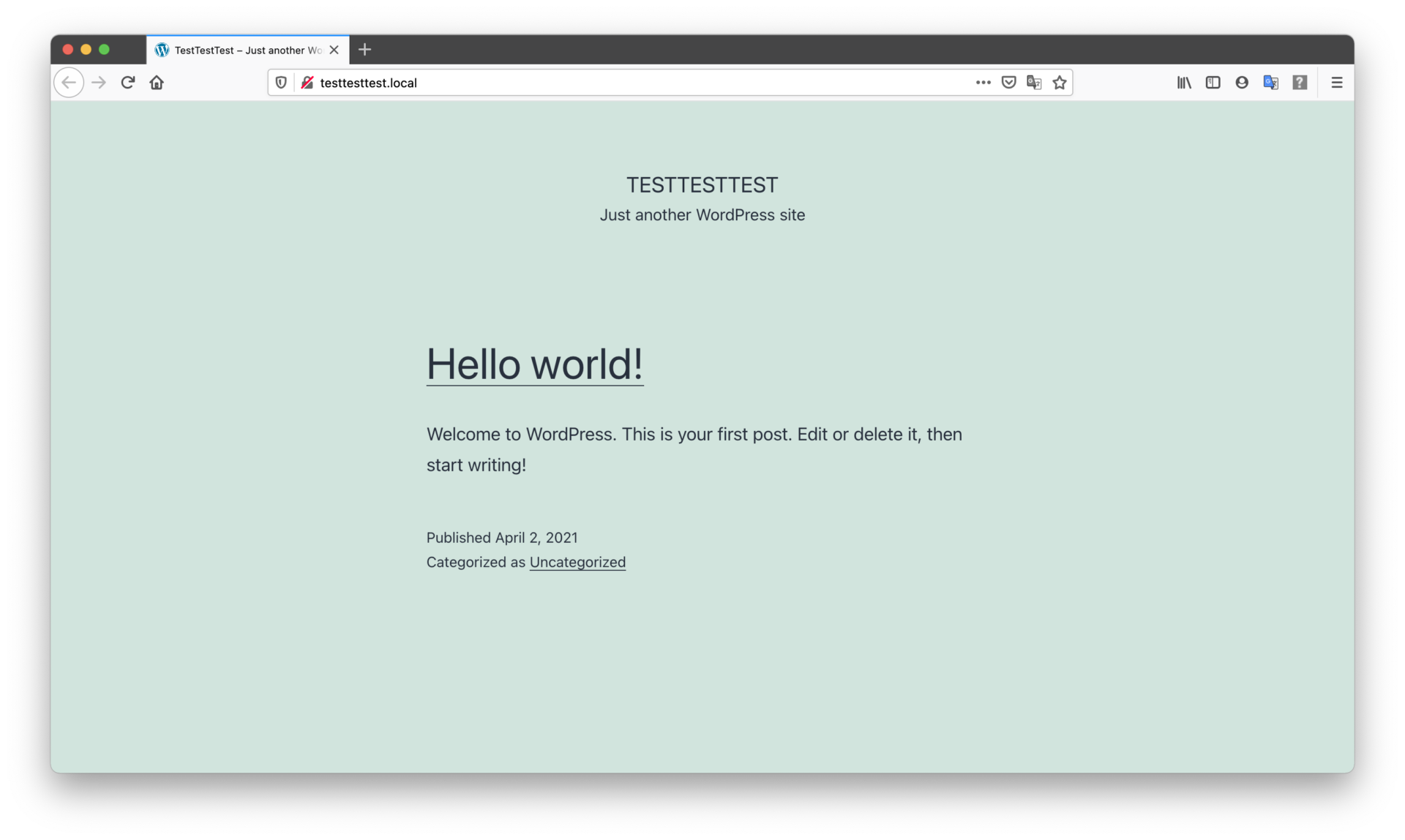Click the question mark extension icon

[x=1300, y=83]
